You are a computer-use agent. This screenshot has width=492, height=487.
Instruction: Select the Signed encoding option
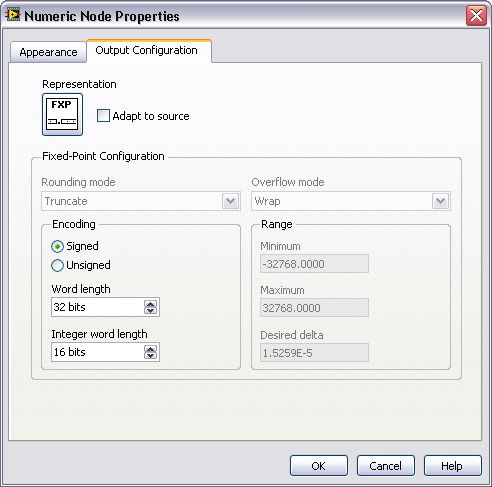pos(57,246)
